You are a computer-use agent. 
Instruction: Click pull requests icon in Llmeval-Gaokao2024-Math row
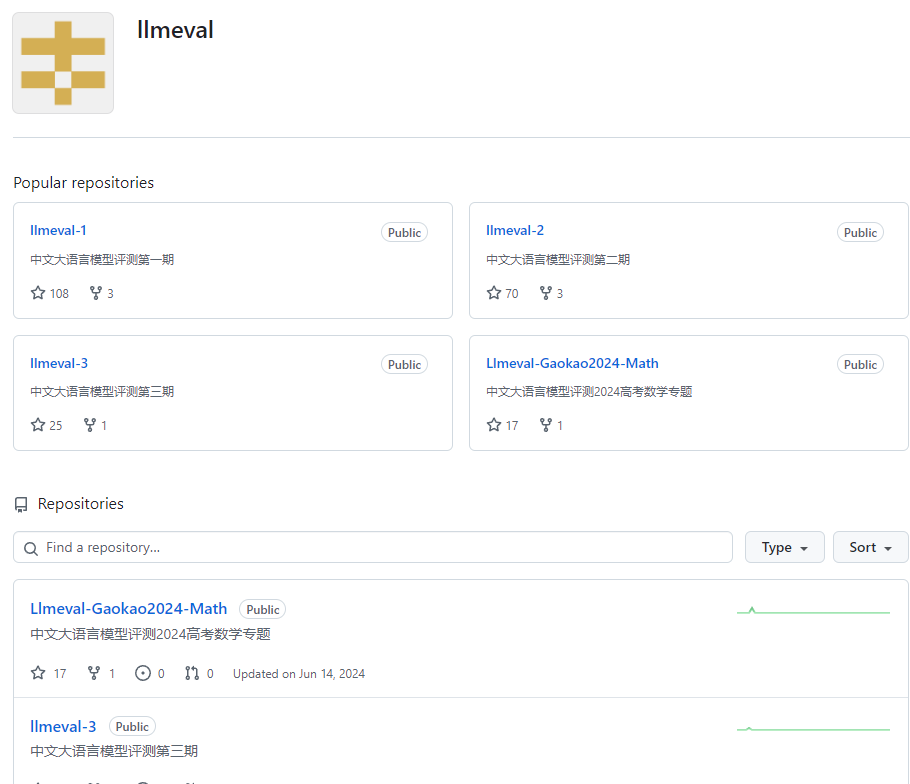click(x=192, y=673)
